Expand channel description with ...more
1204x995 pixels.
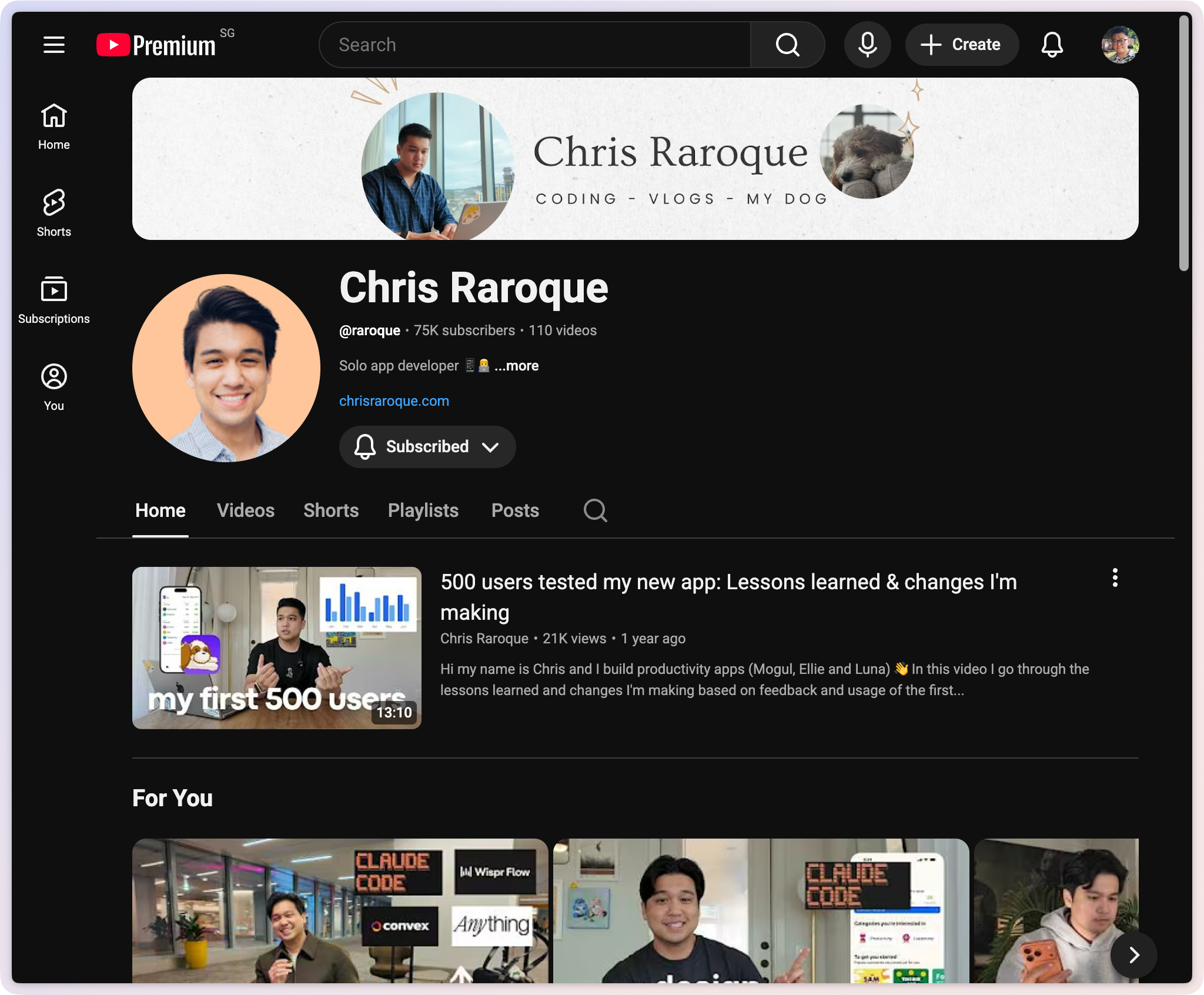pos(516,366)
